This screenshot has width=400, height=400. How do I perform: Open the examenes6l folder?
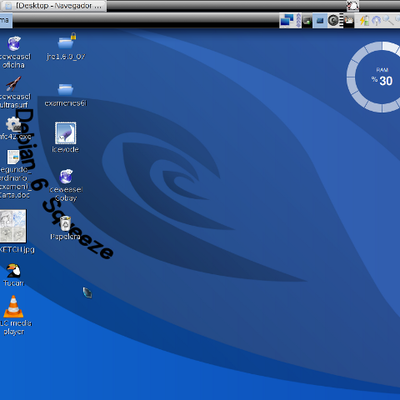(65, 89)
